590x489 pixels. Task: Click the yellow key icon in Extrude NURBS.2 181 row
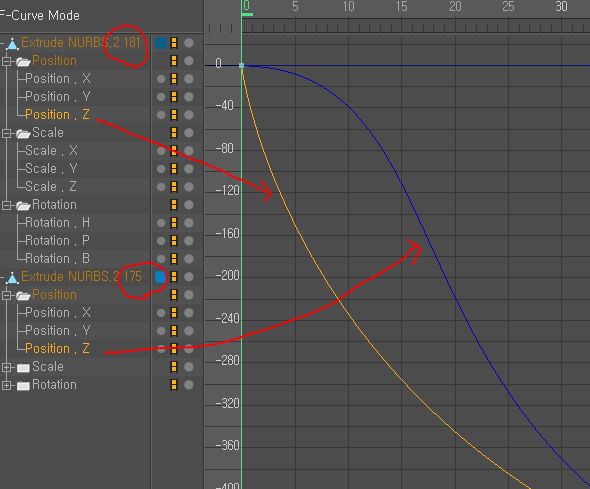click(x=173, y=43)
